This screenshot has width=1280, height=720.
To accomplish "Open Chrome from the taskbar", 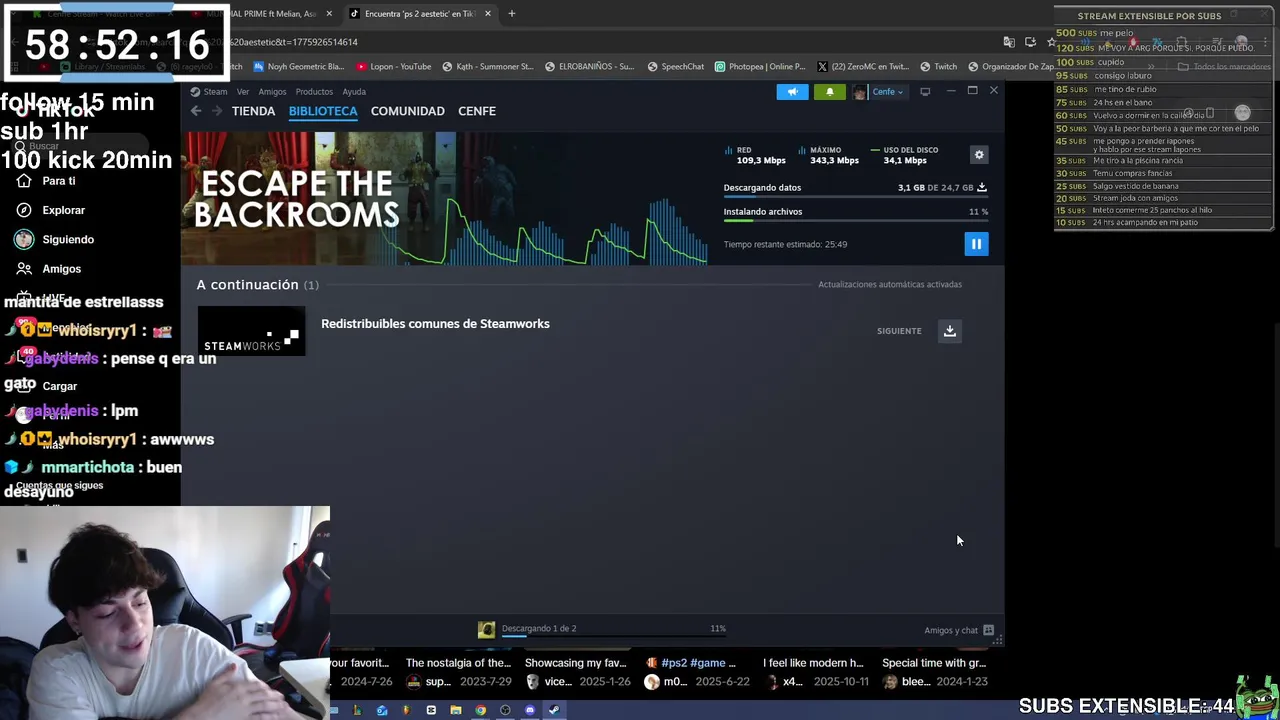I will (x=480, y=710).
